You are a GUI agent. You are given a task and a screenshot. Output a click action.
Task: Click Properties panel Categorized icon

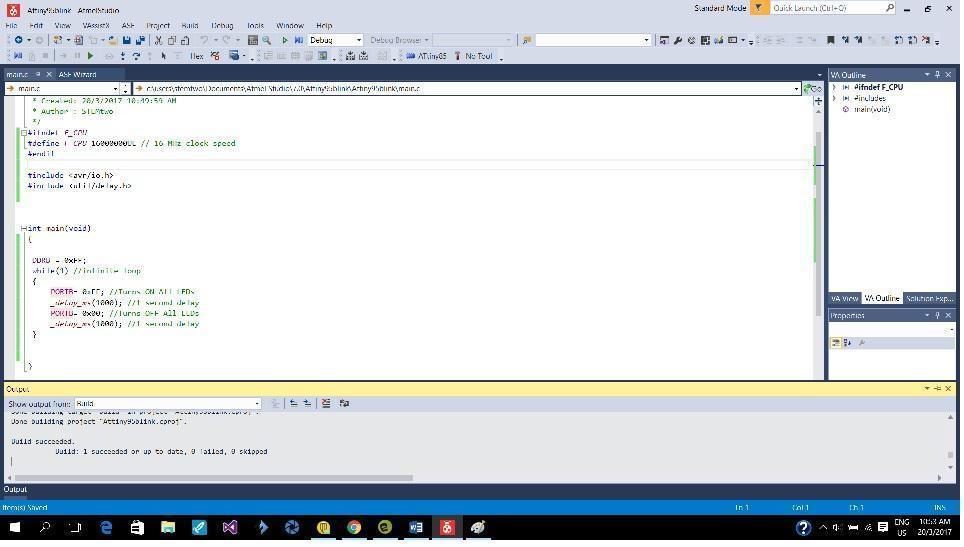[x=836, y=343]
